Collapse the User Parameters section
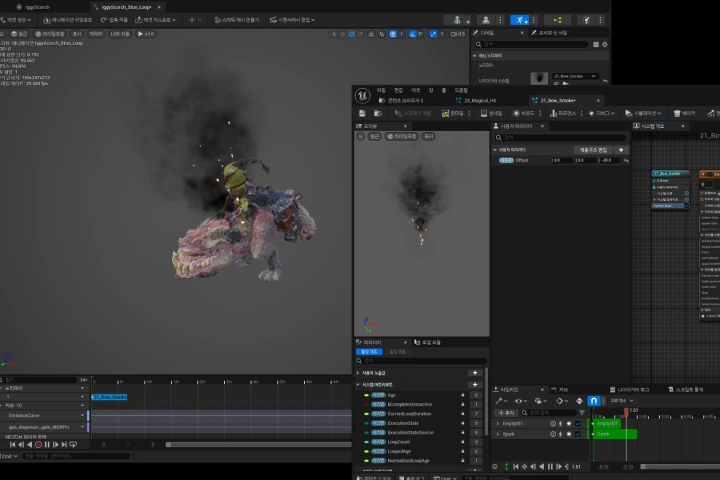Image resolution: width=720 pixels, height=480 pixels. (495, 150)
